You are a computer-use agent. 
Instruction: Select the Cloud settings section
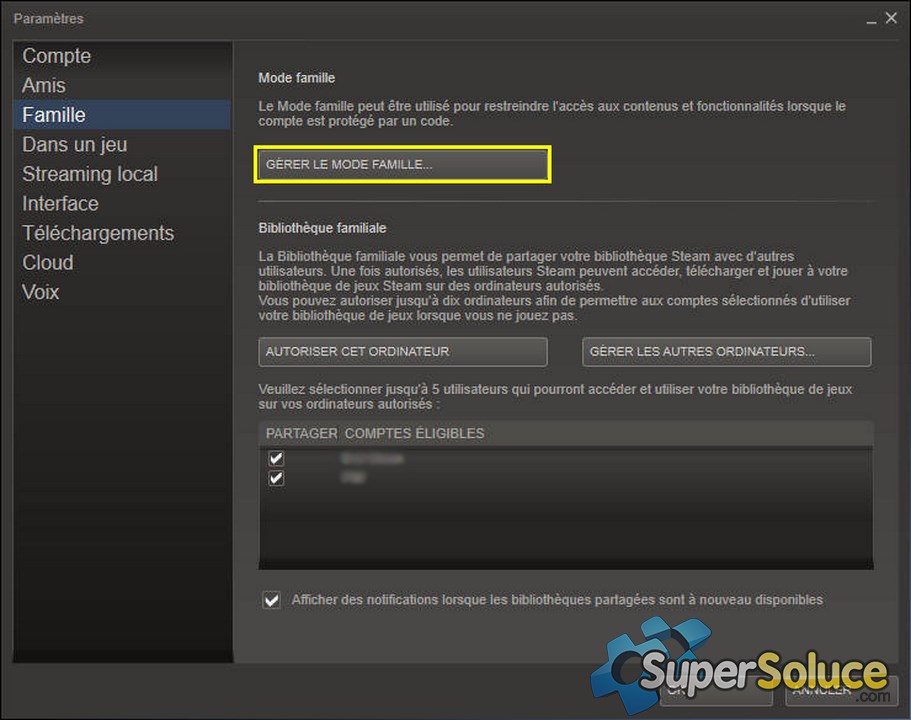[x=47, y=262]
